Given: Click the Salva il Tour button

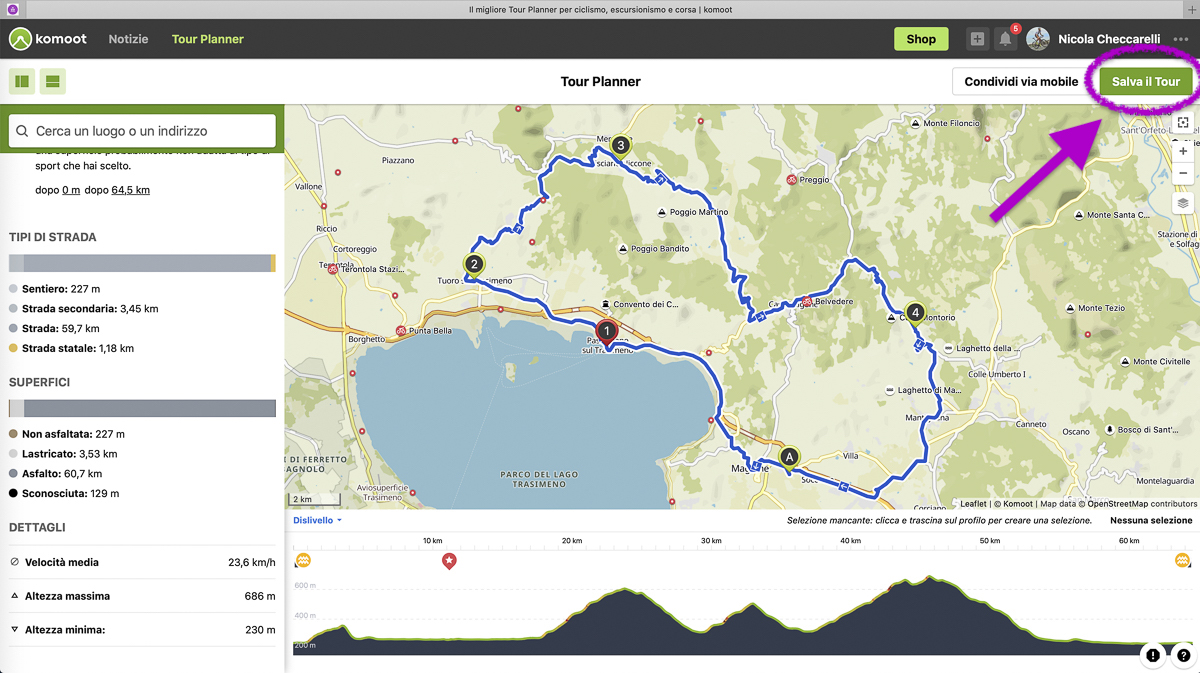Looking at the screenshot, I should pyautogui.click(x=1145, y=82).
